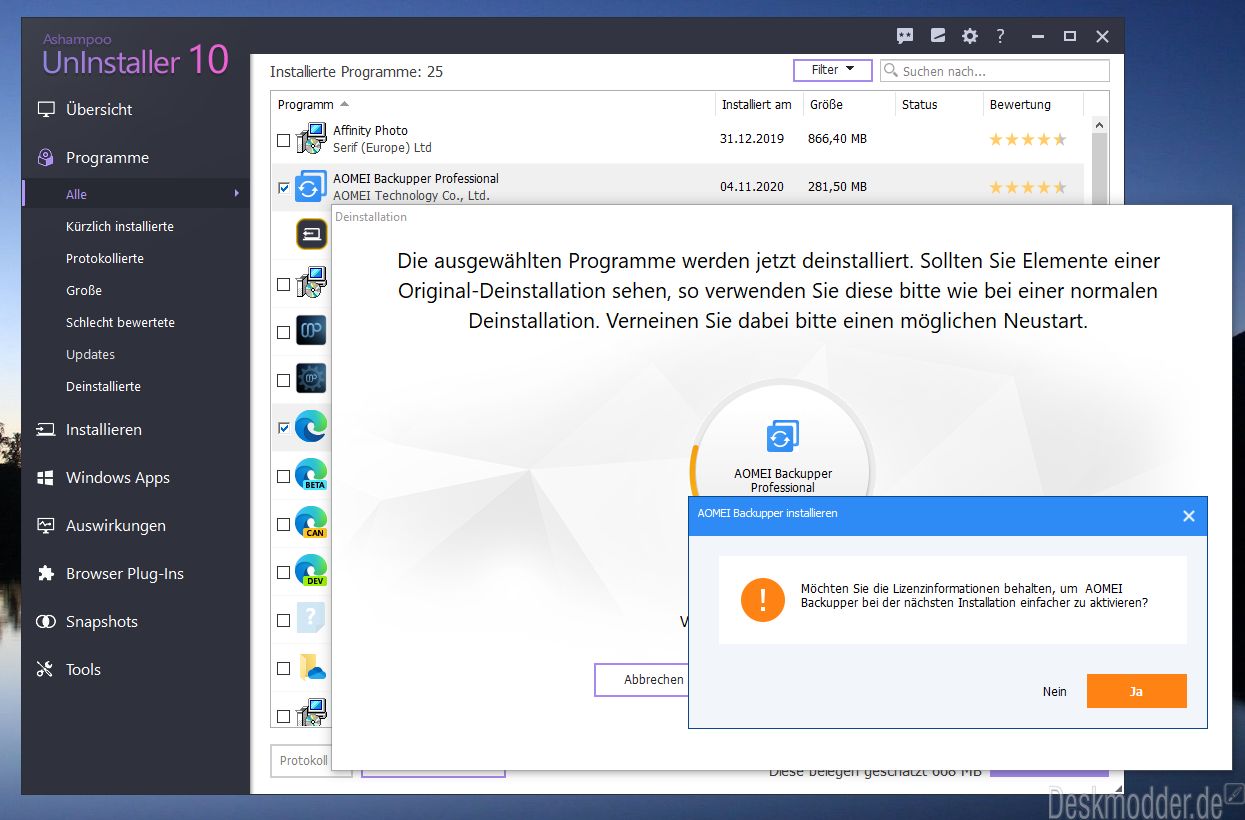The image size is (1245, 820).
Task: Click the magnifier icon in the search box
Action: click(891, 71)
